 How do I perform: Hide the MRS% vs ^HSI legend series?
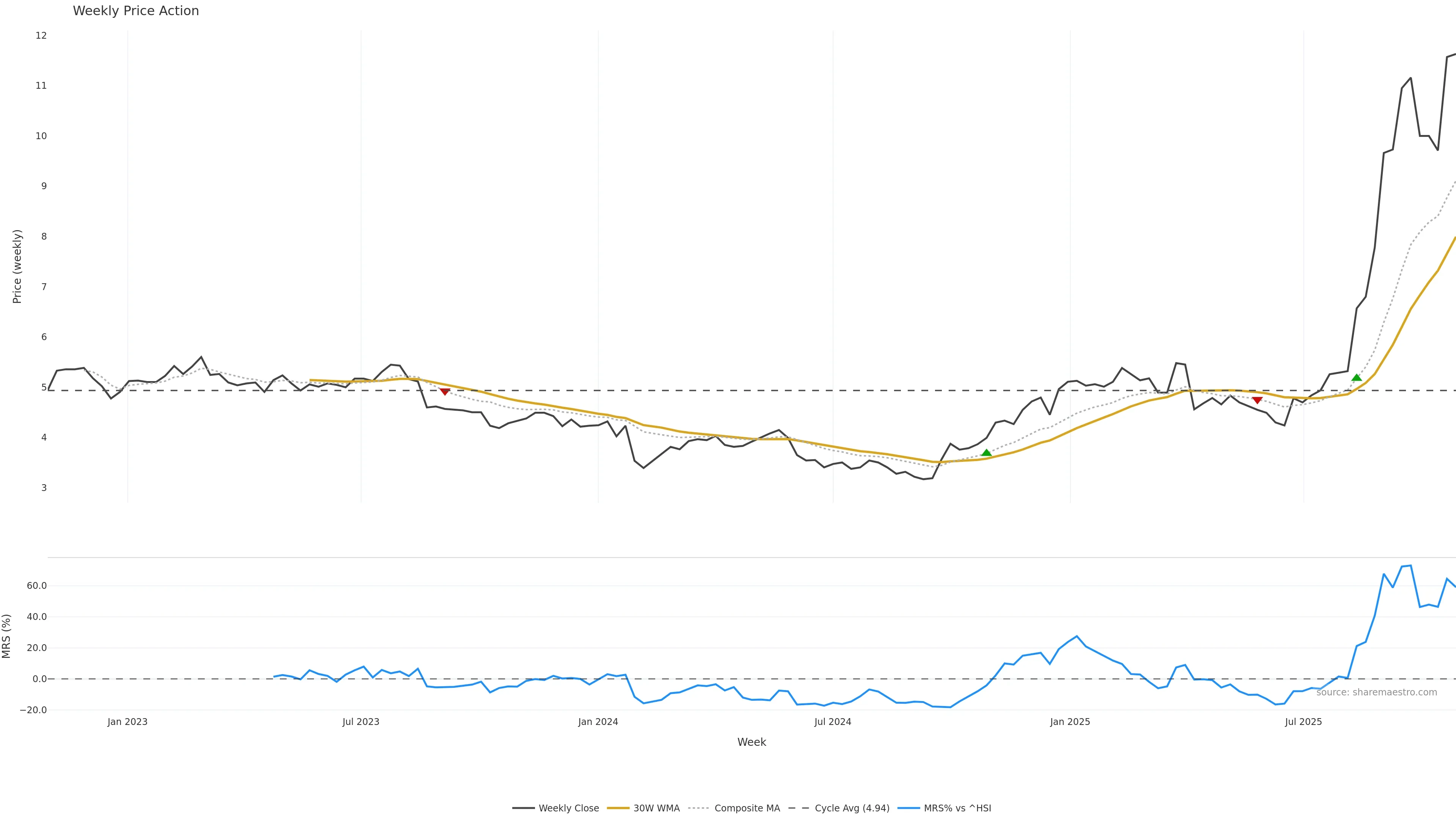(957, 808)
